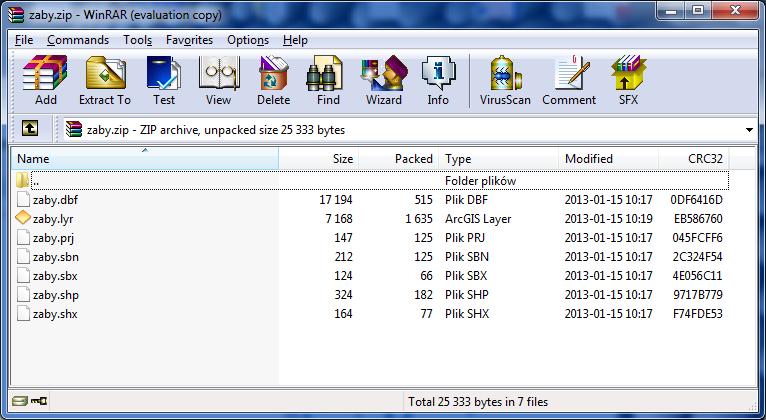Screen dimensions: 766x420
Task: Click the 'Plik SHP' type cell
Action: (467, 295)
